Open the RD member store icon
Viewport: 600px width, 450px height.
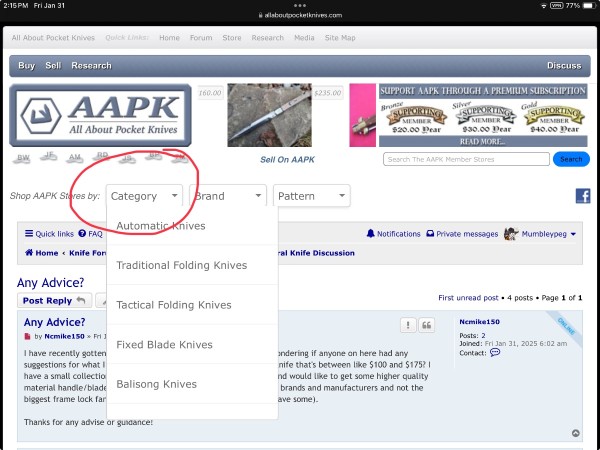coord(102,156)
